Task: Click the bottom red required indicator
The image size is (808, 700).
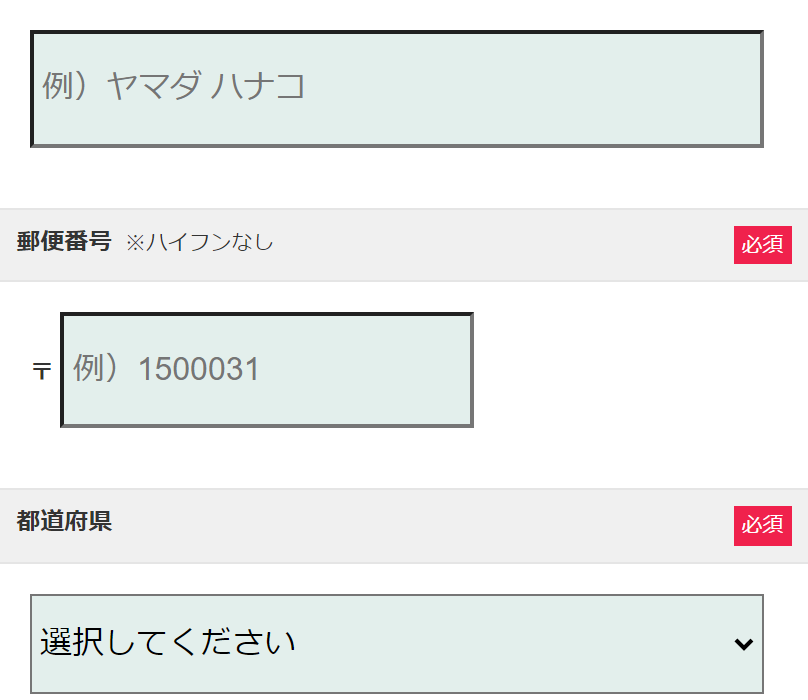Action: (x=763, y=526)
